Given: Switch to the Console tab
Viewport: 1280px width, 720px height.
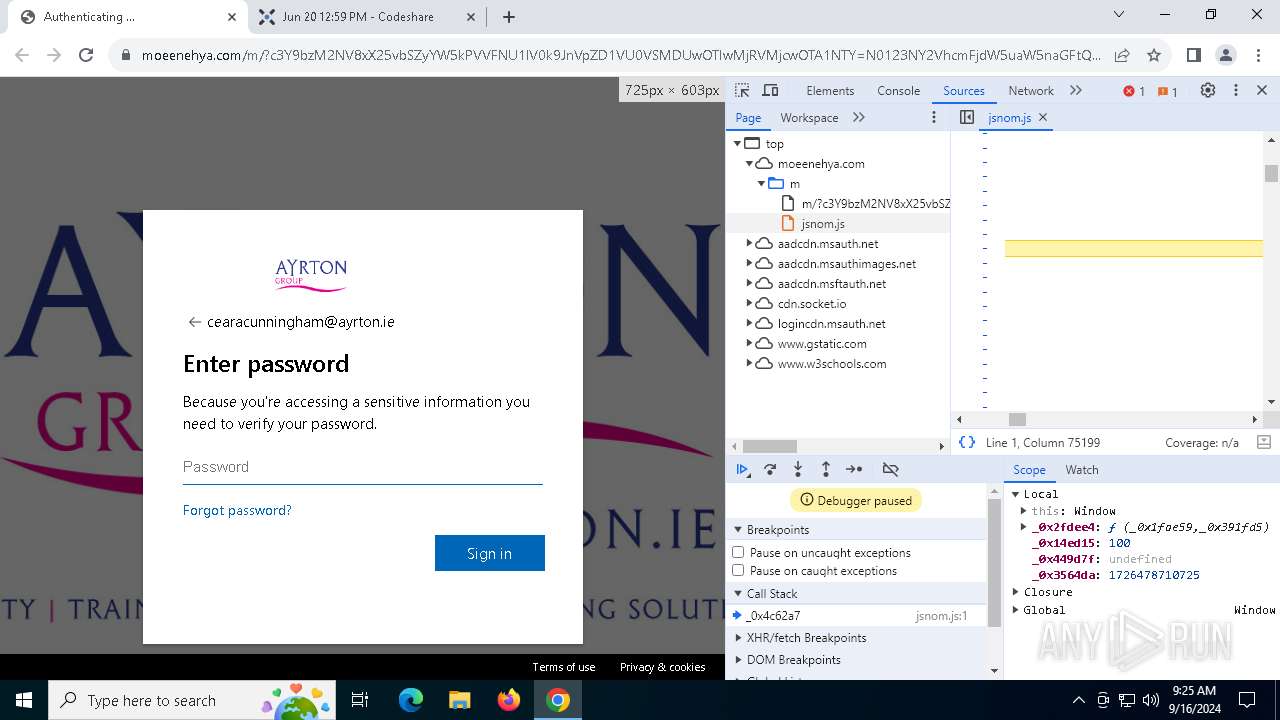Looking at the screenshot, I should pyautogui.click(x=898, y=90).
